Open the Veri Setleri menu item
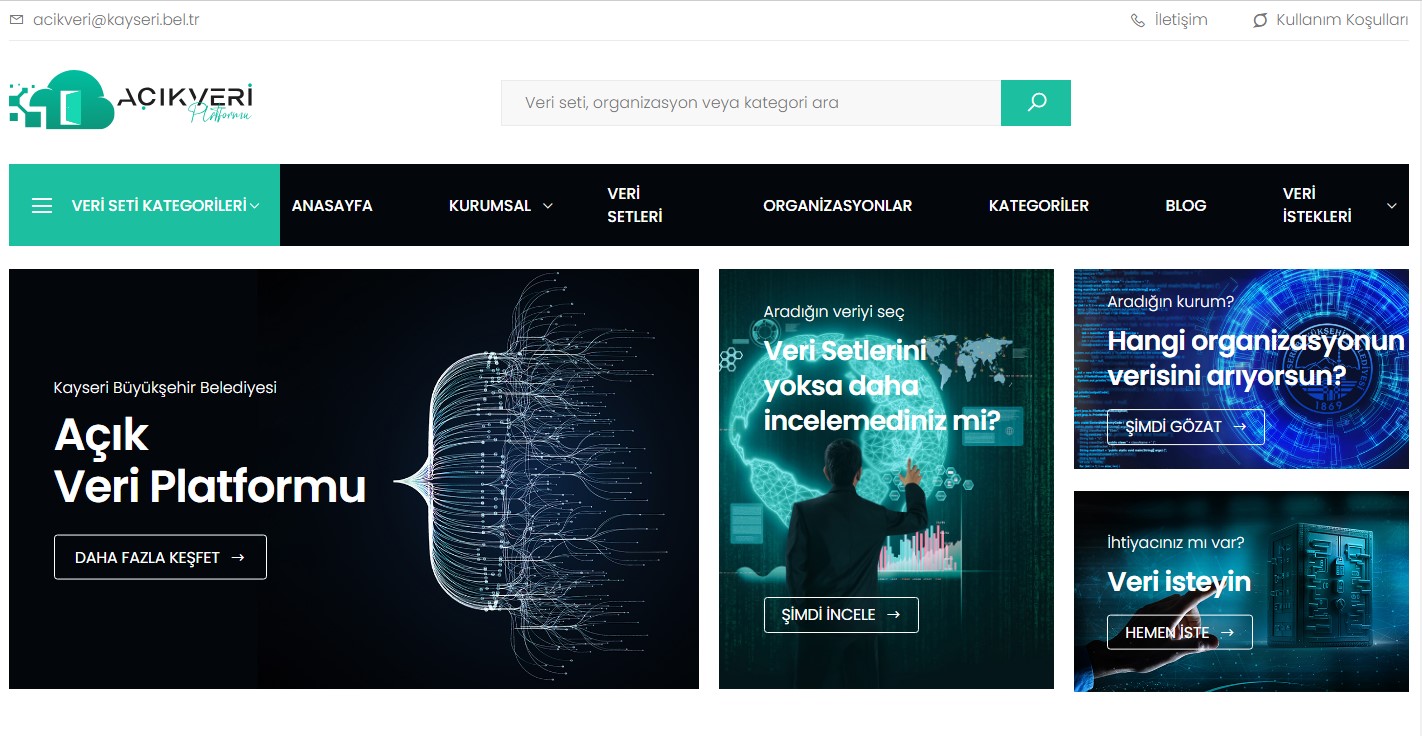The height and width of the screenshot is (736, 1422). click(x=635, y=205)
